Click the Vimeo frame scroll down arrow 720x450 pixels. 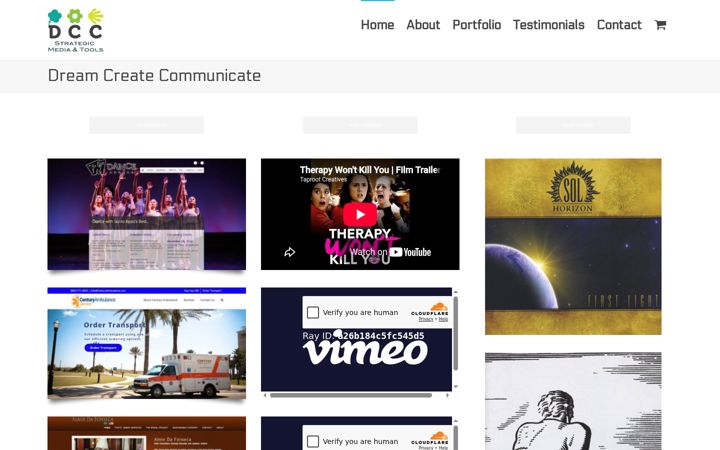coord(456,387)
